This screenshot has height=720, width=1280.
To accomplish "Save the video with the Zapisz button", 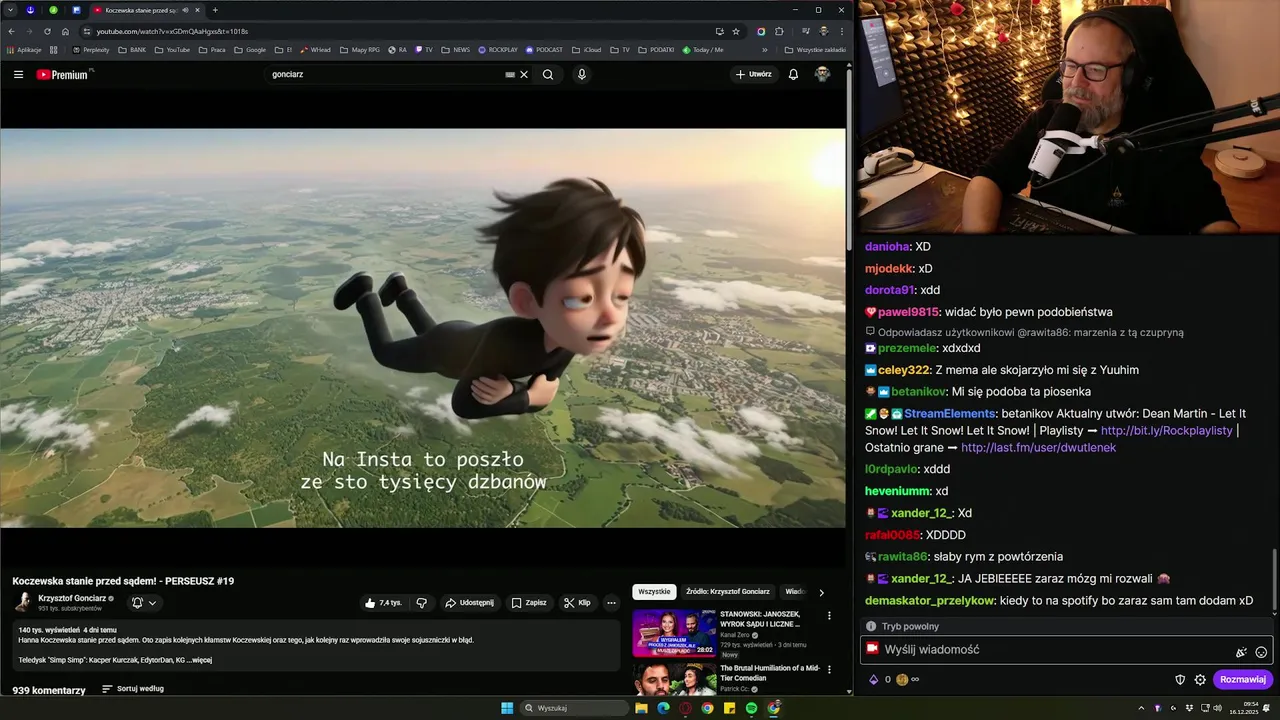I will [x=529, y=603].
